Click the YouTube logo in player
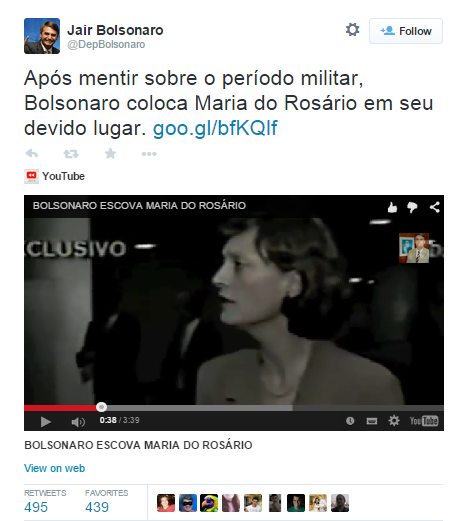470x521 pixels. click(424, 421)
